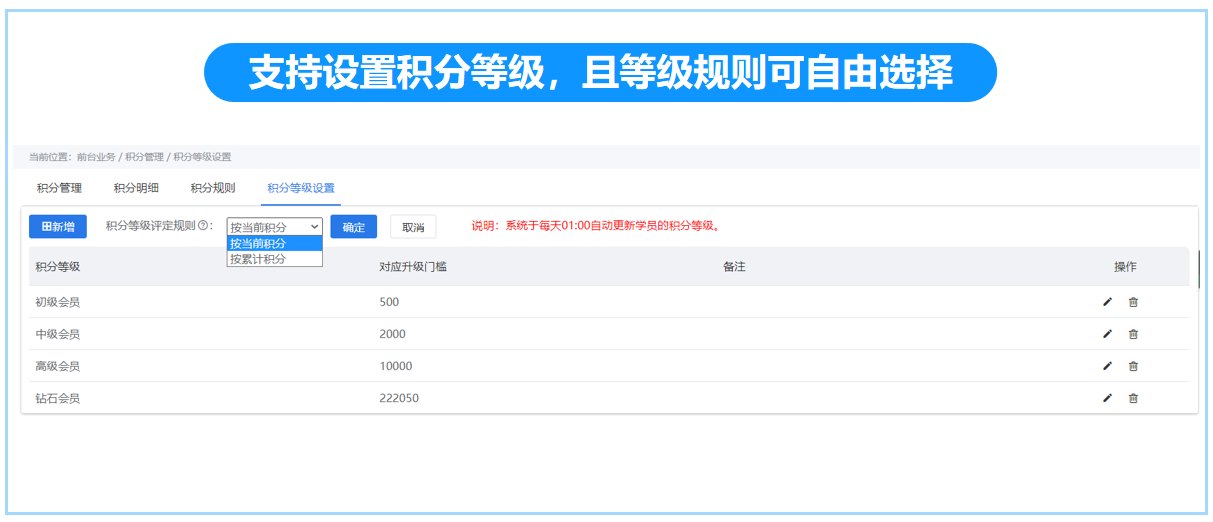The height and width of the screenshot is (522, 1213).
Task: Click the blue 新增 button
Action: pyautogui.click(x=58, y=227)
